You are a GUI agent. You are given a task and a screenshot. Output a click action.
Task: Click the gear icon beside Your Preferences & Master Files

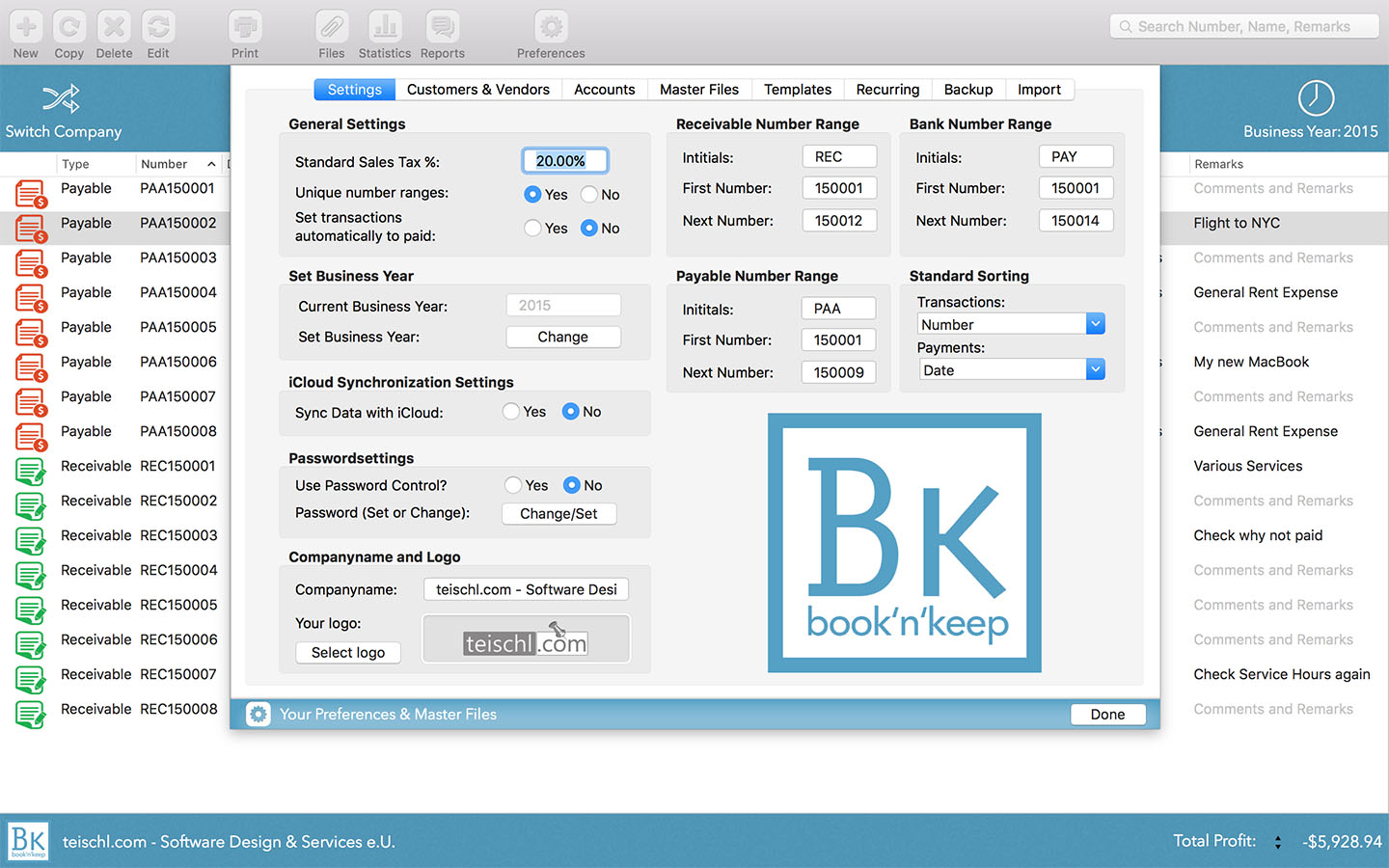click(x=258, y=714)
